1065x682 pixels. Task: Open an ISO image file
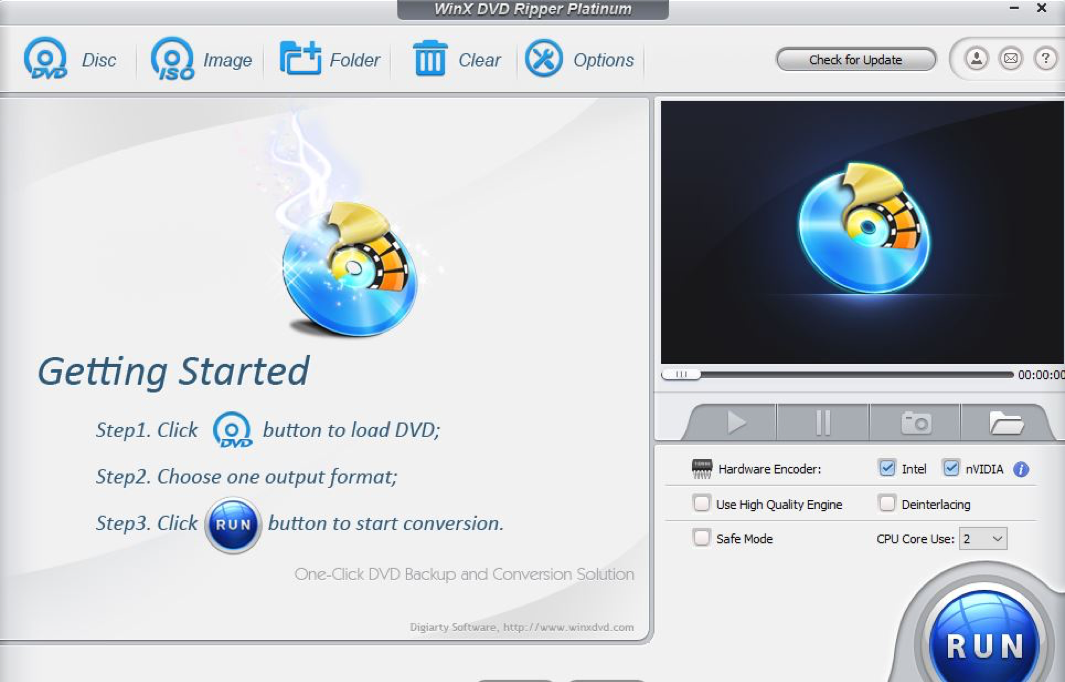coord(201,59)
